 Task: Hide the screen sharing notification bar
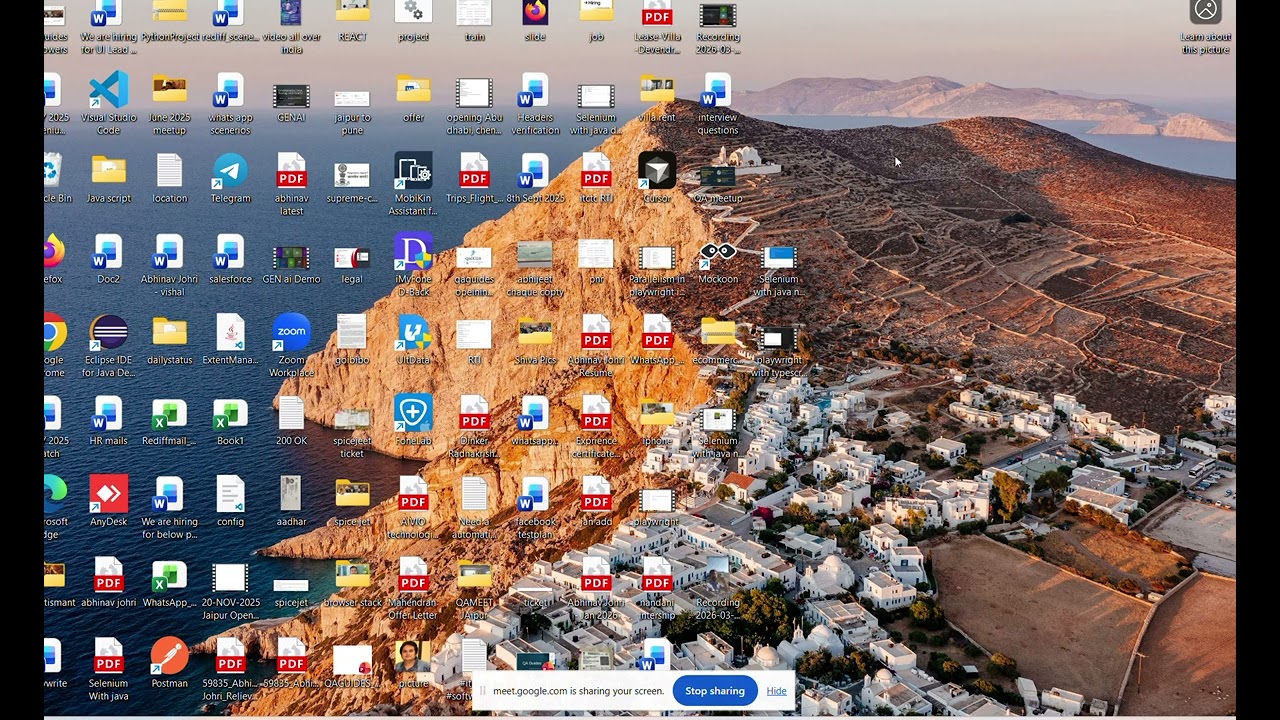777,691
